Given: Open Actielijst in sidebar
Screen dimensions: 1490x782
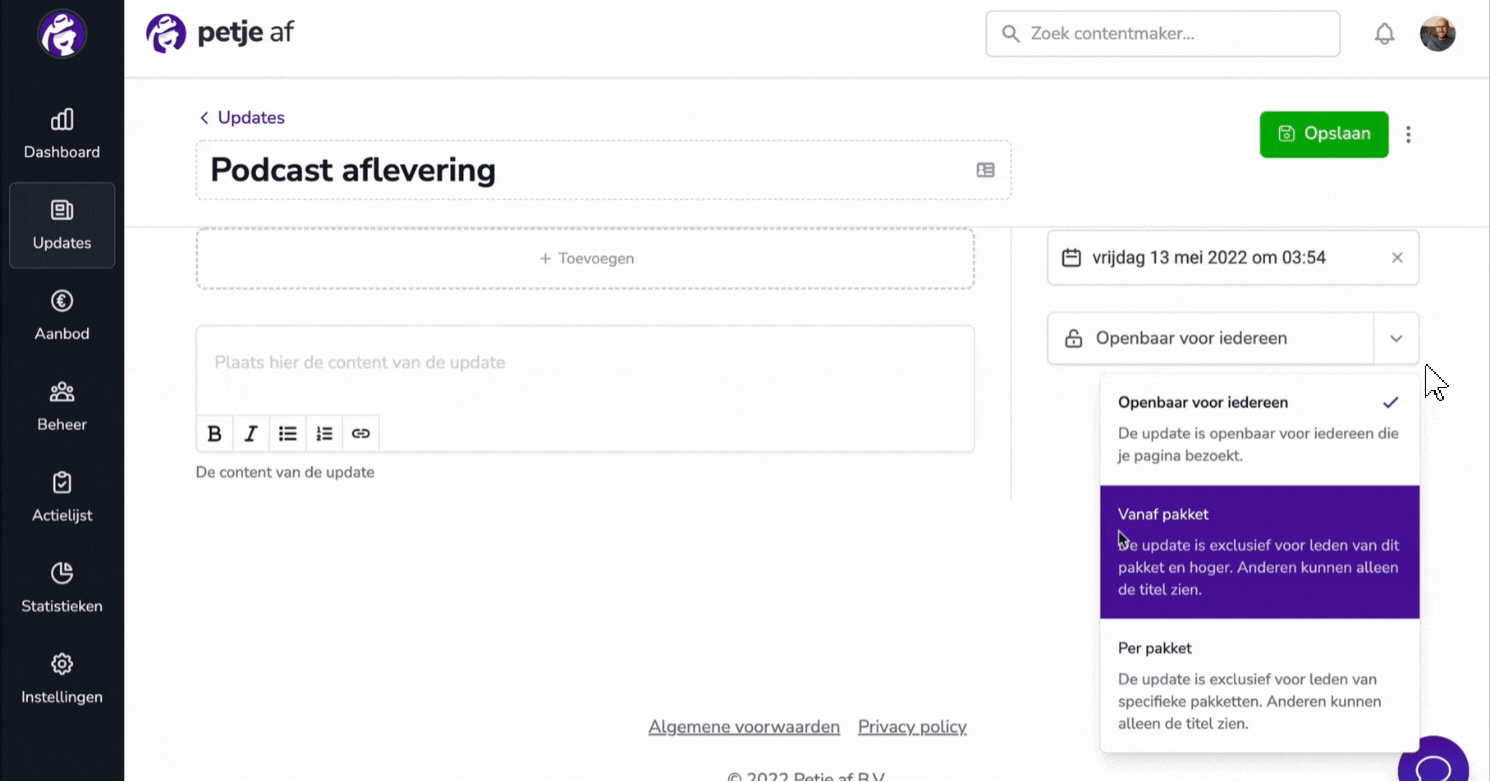Looking at the screenshot, I should [62, 498].
